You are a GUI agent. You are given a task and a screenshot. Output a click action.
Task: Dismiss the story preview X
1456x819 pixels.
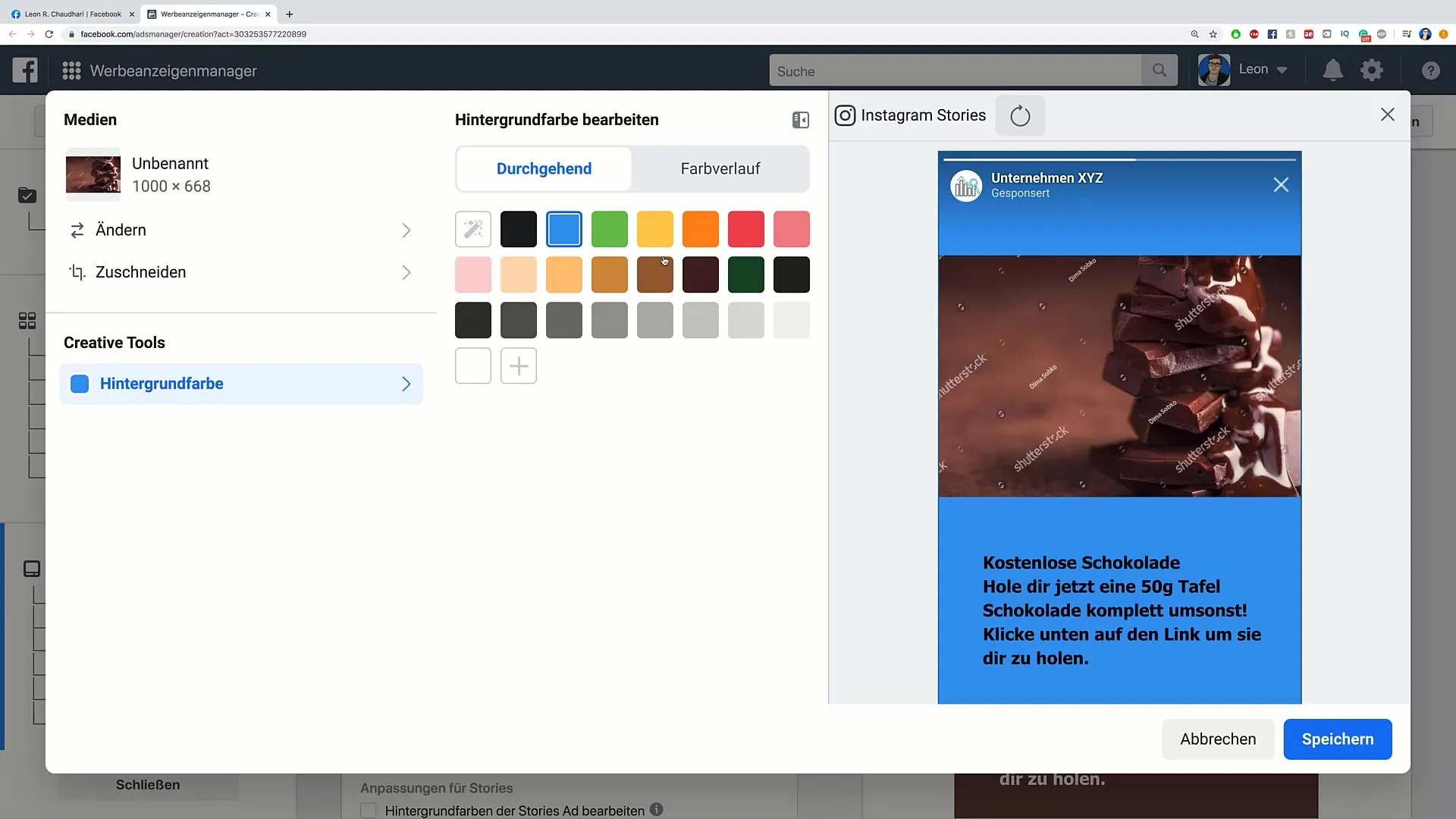coord(1281,185)
